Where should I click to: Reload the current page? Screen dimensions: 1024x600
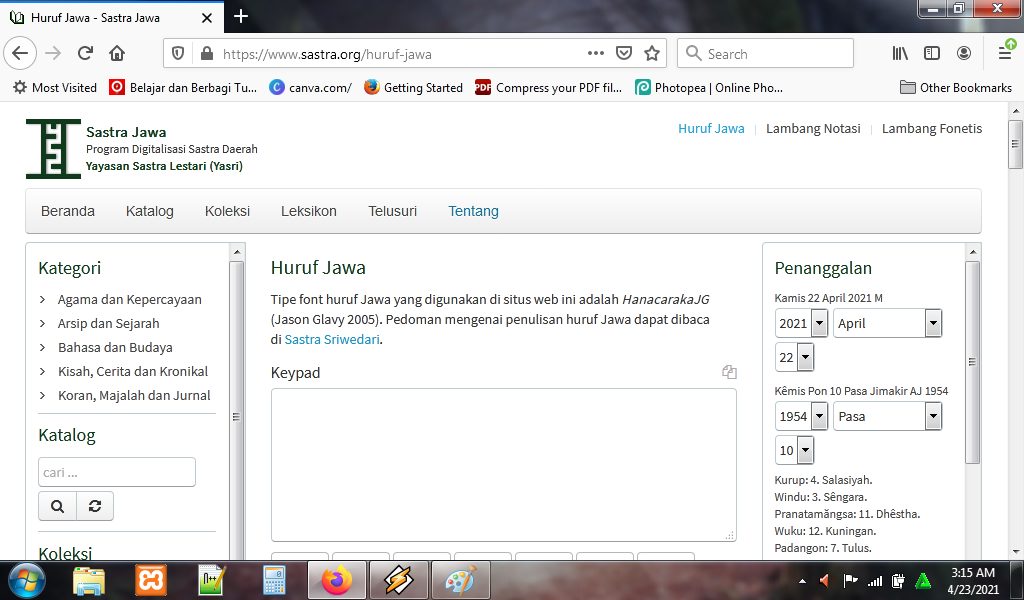click(85, 54)
